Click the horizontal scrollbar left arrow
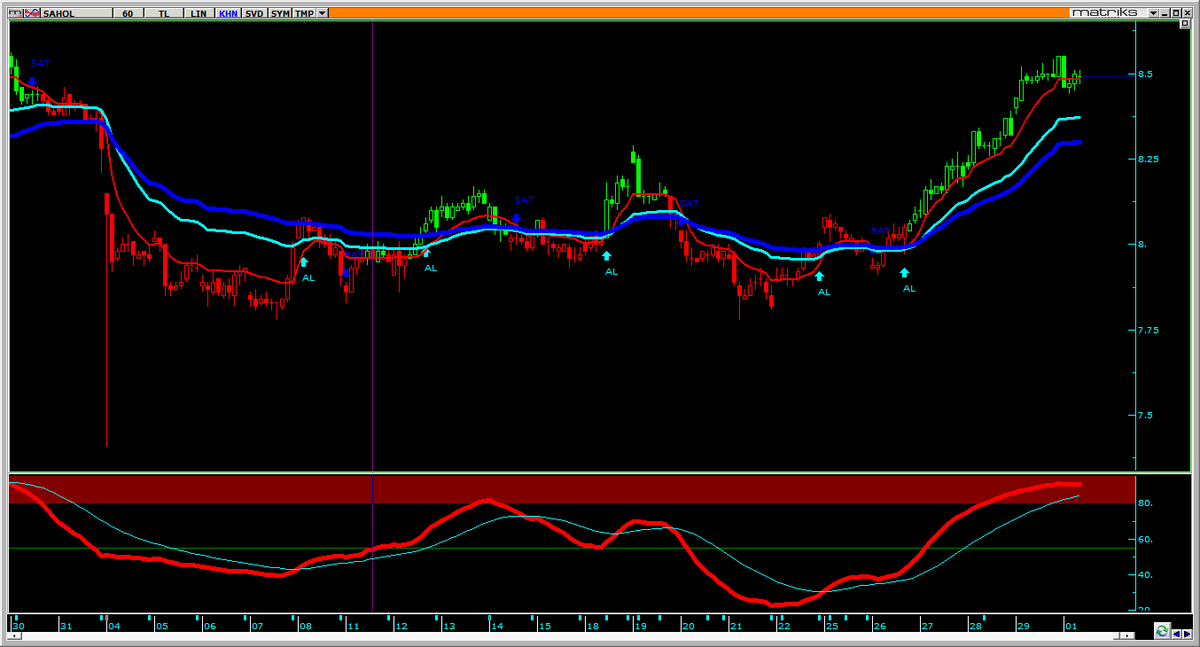 tap(16, 634)
